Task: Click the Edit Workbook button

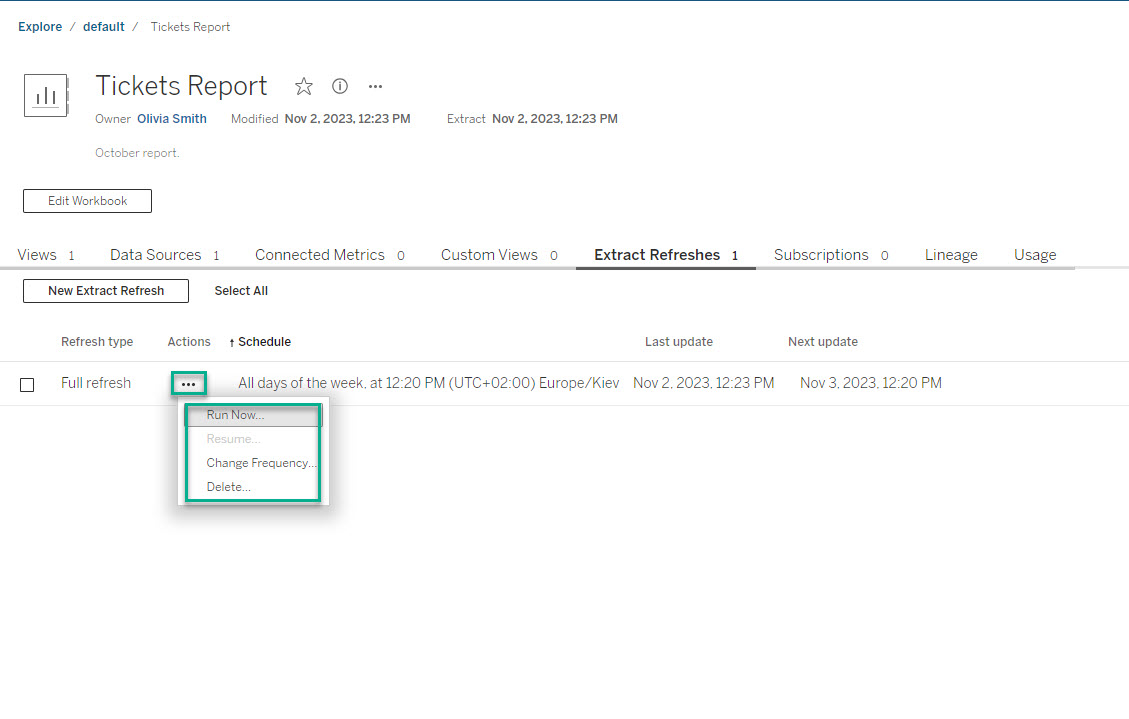Action: pos(88,201)
